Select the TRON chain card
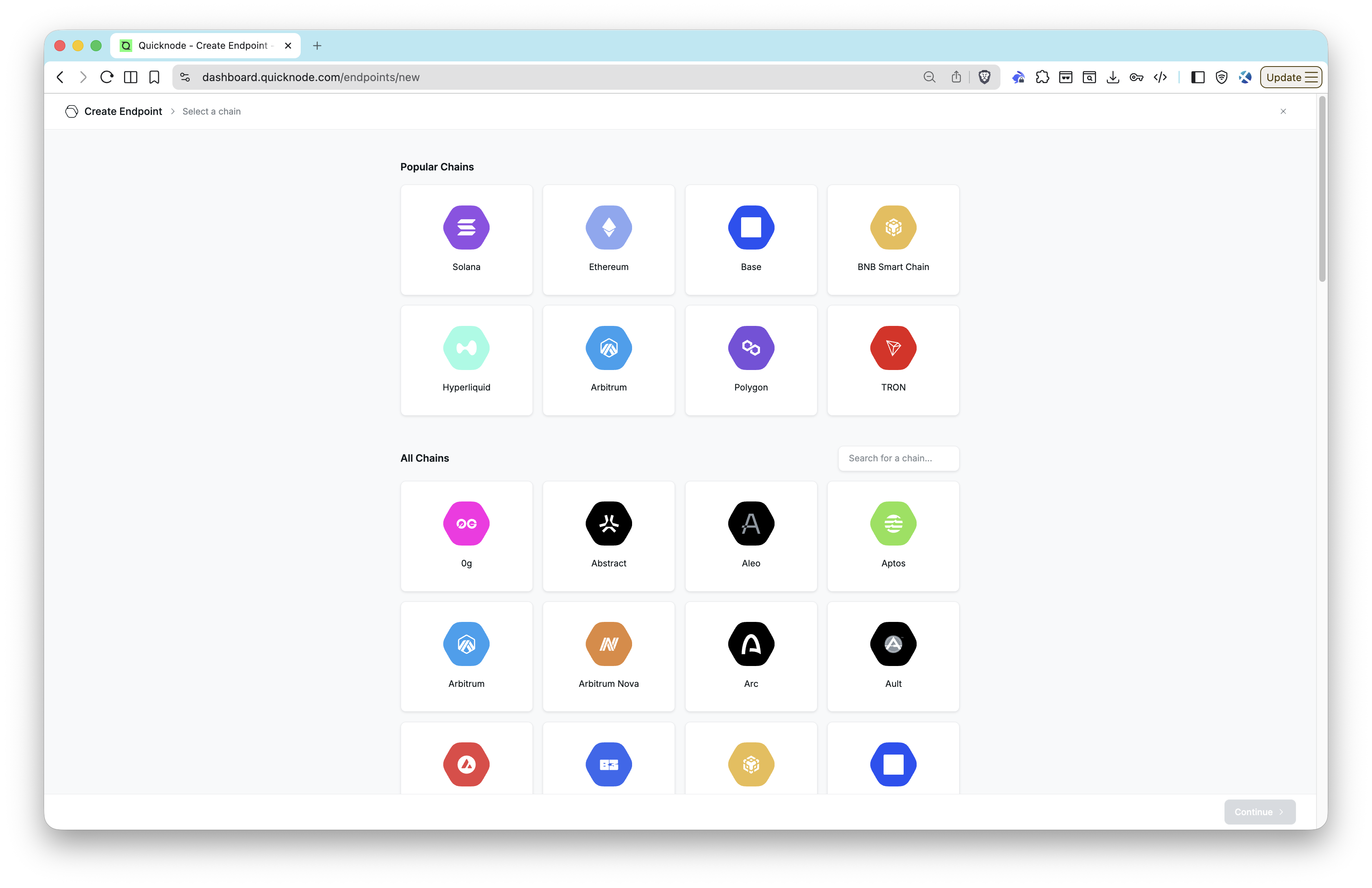The height and width of the screenshot is (888, 1372). (893, 360)
